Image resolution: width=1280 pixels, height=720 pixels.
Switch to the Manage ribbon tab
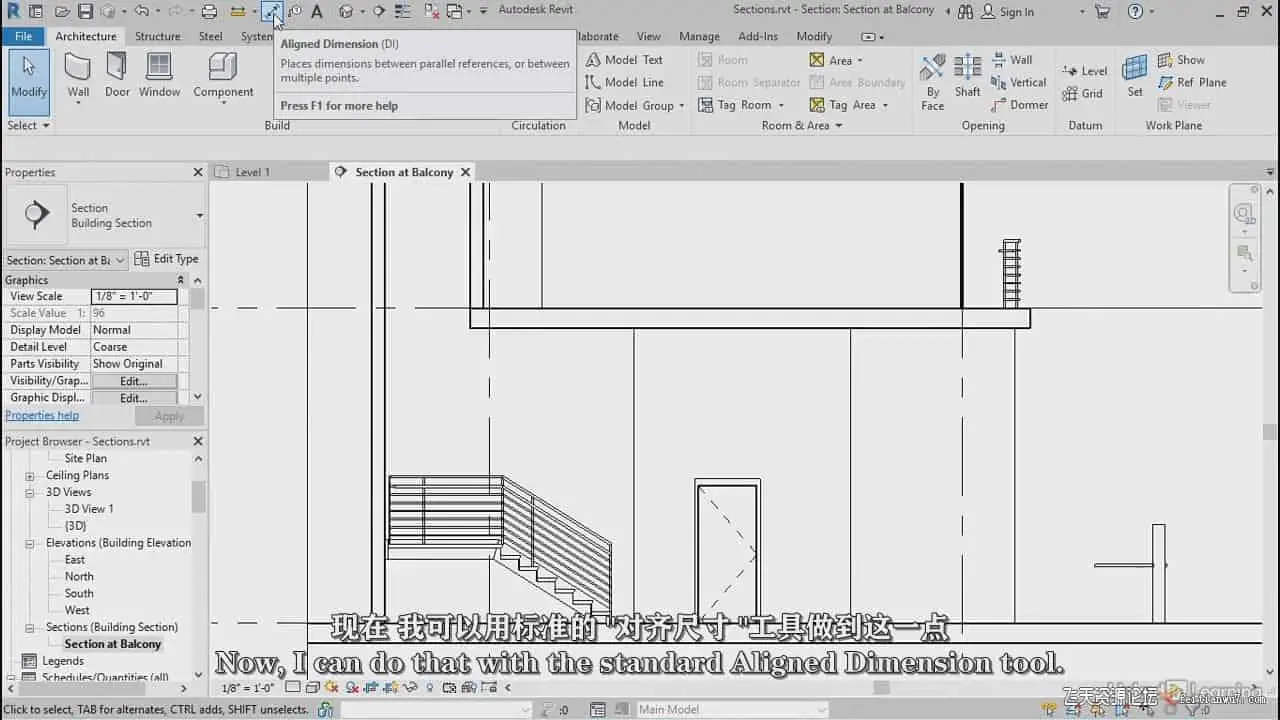tap(699, 37)
